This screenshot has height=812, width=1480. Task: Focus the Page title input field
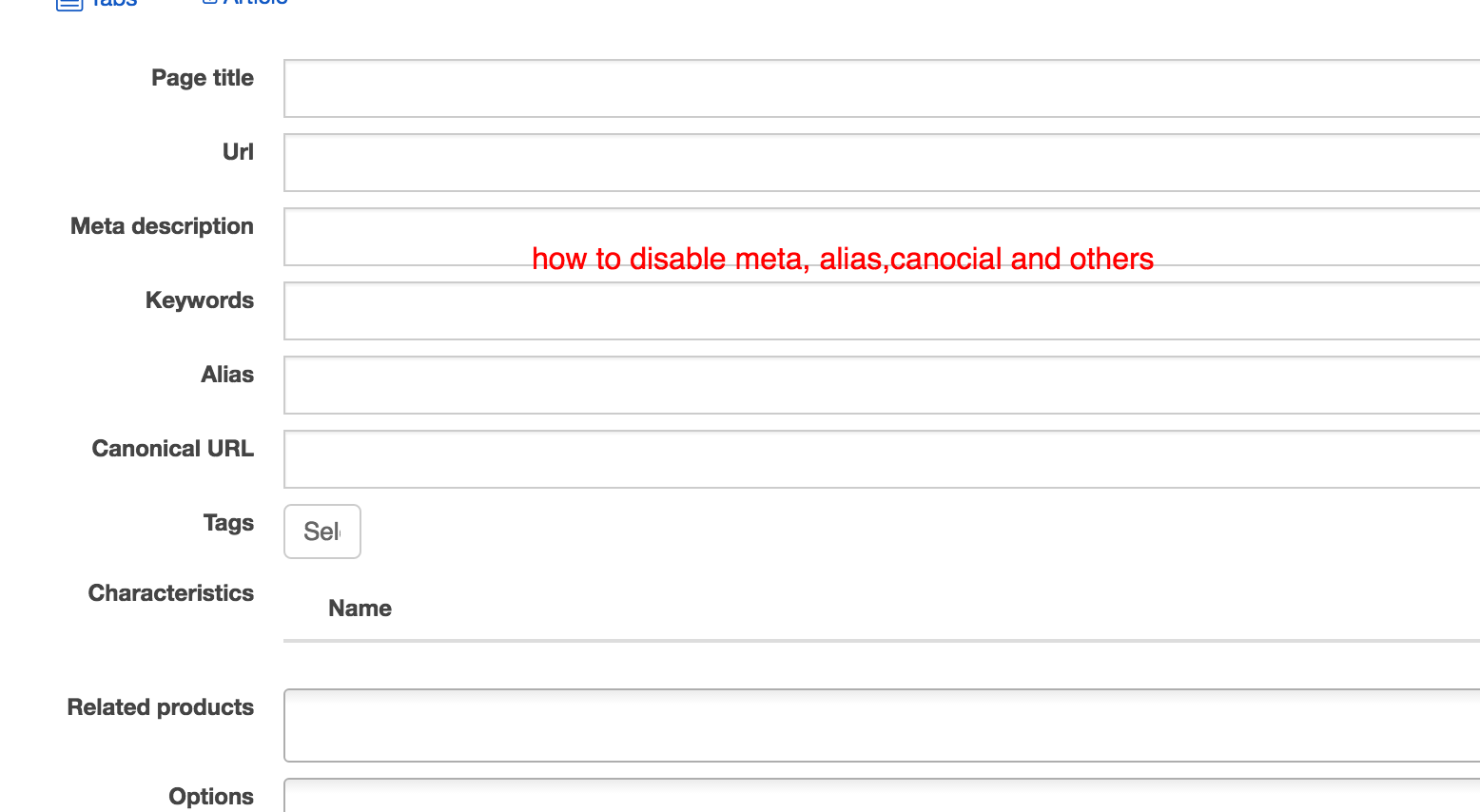click(x=881, y=88)
